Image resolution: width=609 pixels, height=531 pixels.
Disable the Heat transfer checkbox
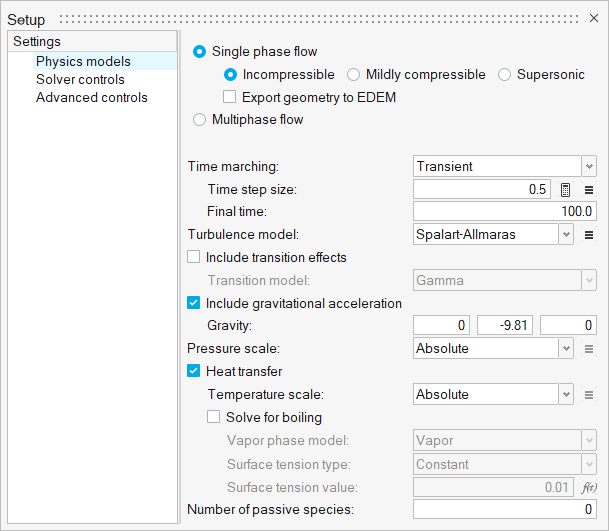[194, 372]
